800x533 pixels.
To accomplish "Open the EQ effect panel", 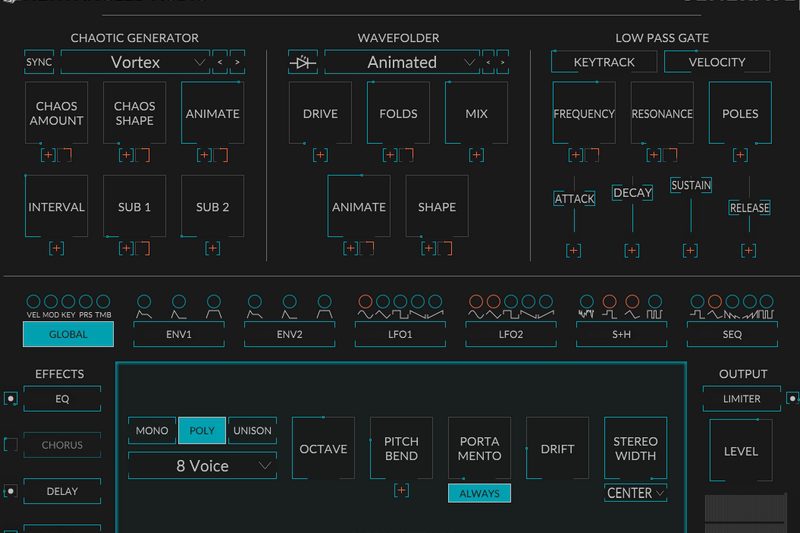I will pyautogui.click(x=62, y=399).
